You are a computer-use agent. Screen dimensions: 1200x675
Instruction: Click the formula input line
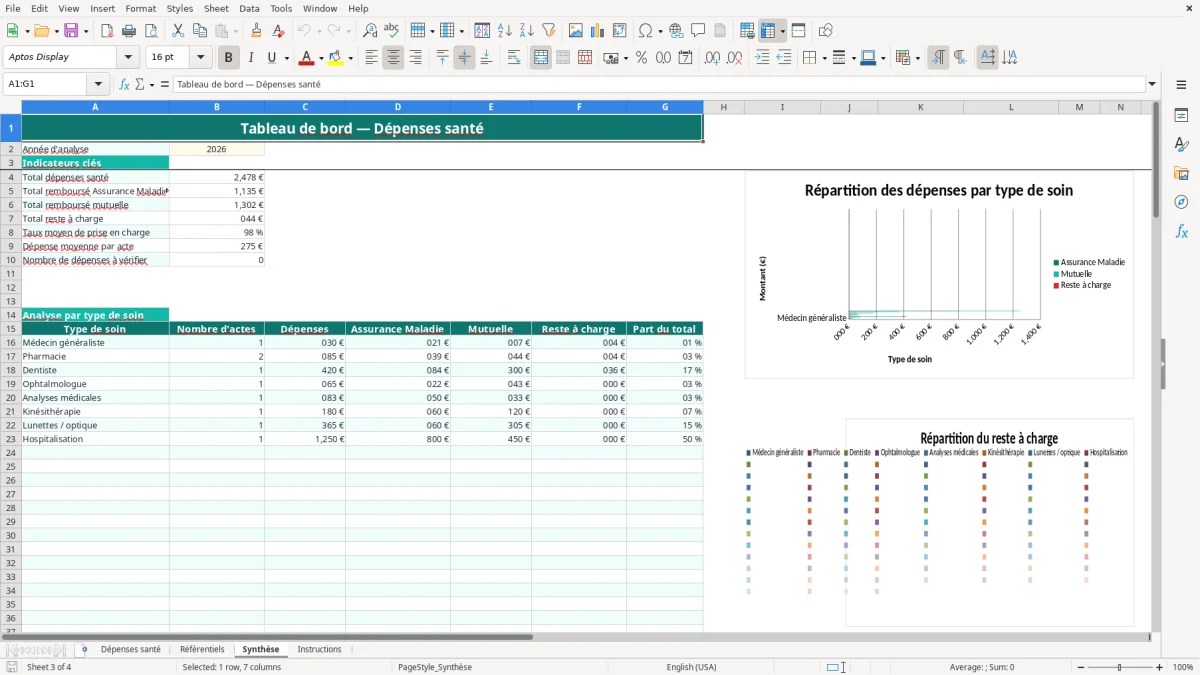659,85
